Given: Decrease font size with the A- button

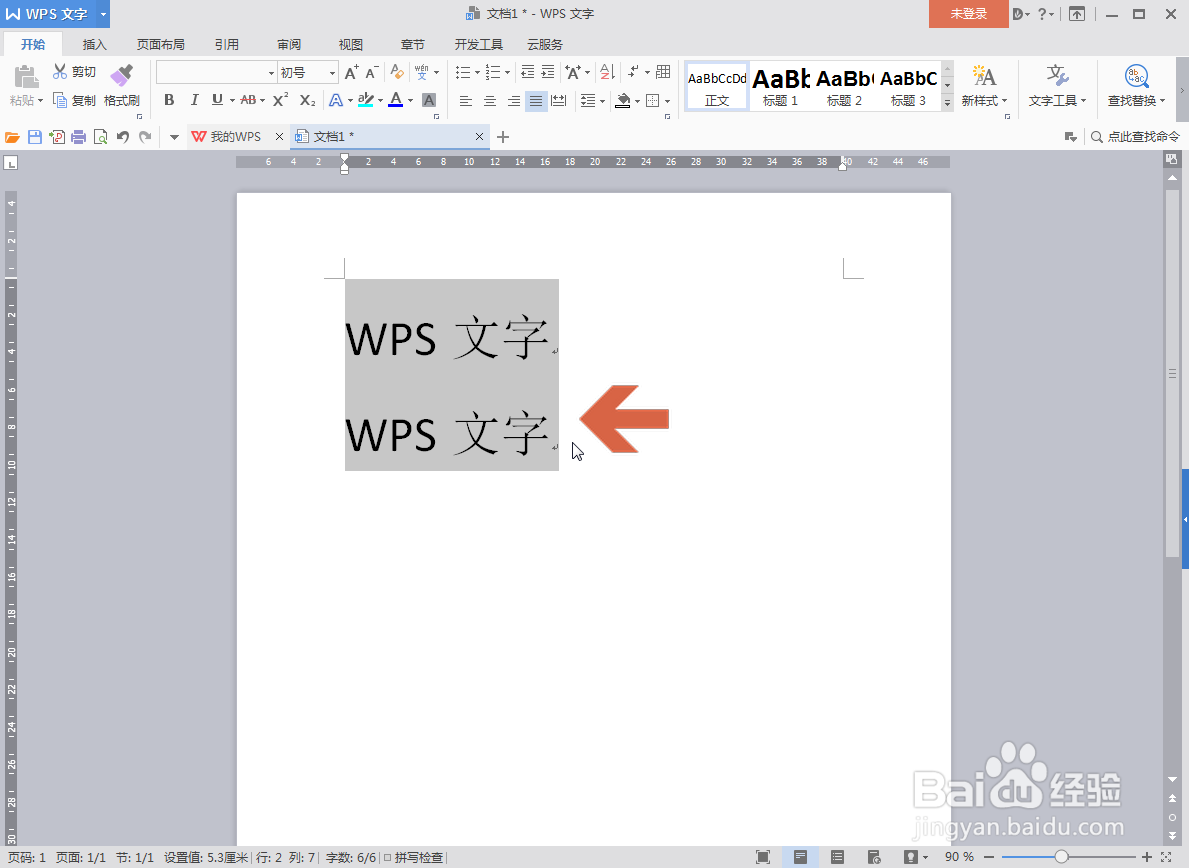Looking at the screenshot, I should point(372,73).
